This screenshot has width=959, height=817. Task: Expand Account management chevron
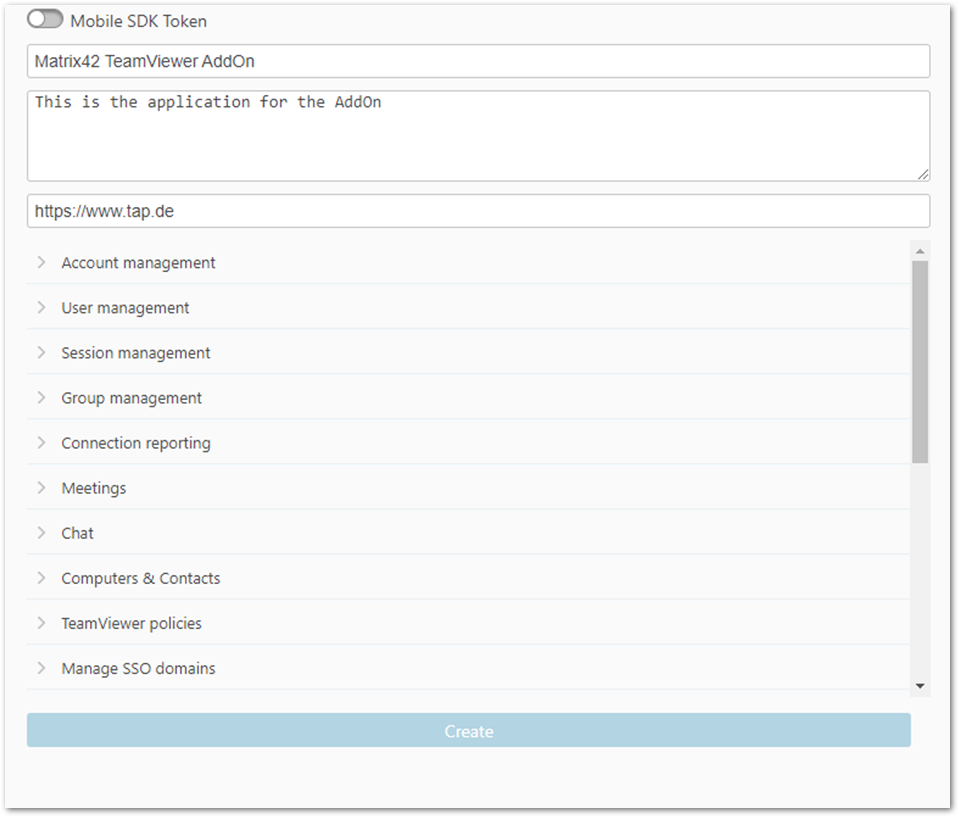coord(41,262)
